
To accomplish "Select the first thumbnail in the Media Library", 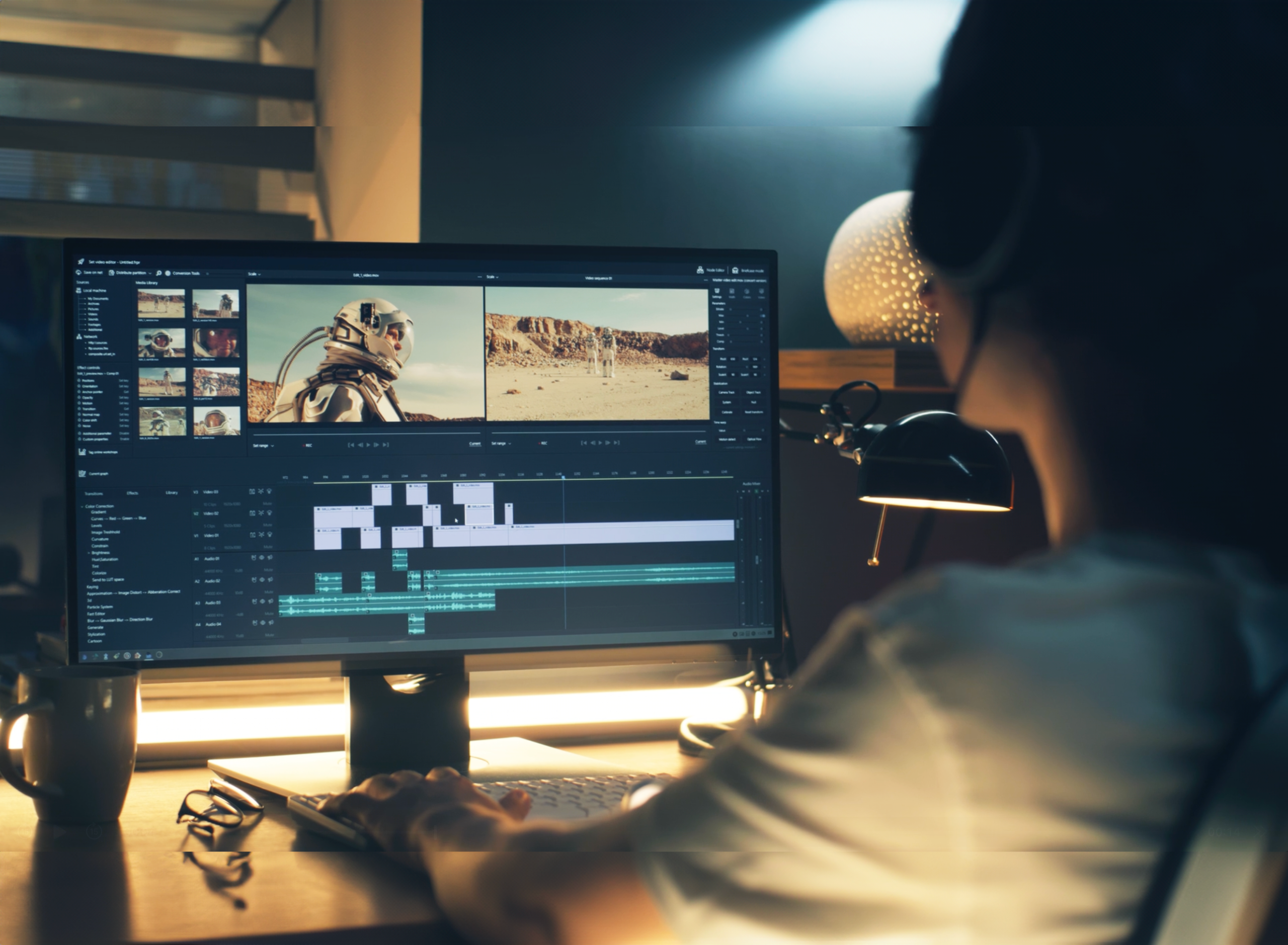I will pyautogui.click(x=162, y=303).
